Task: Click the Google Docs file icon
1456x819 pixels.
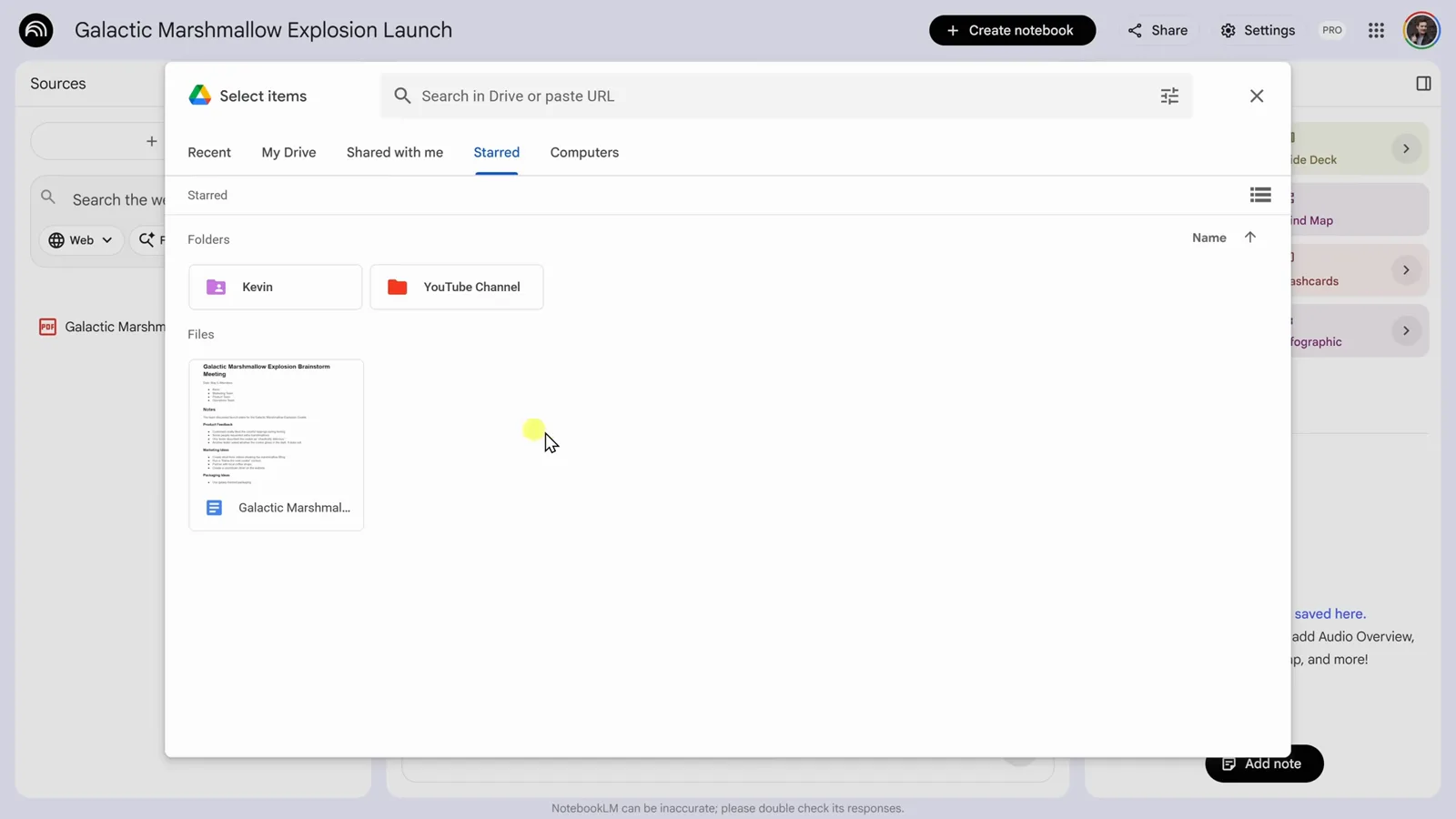Action: pos(214,508)
